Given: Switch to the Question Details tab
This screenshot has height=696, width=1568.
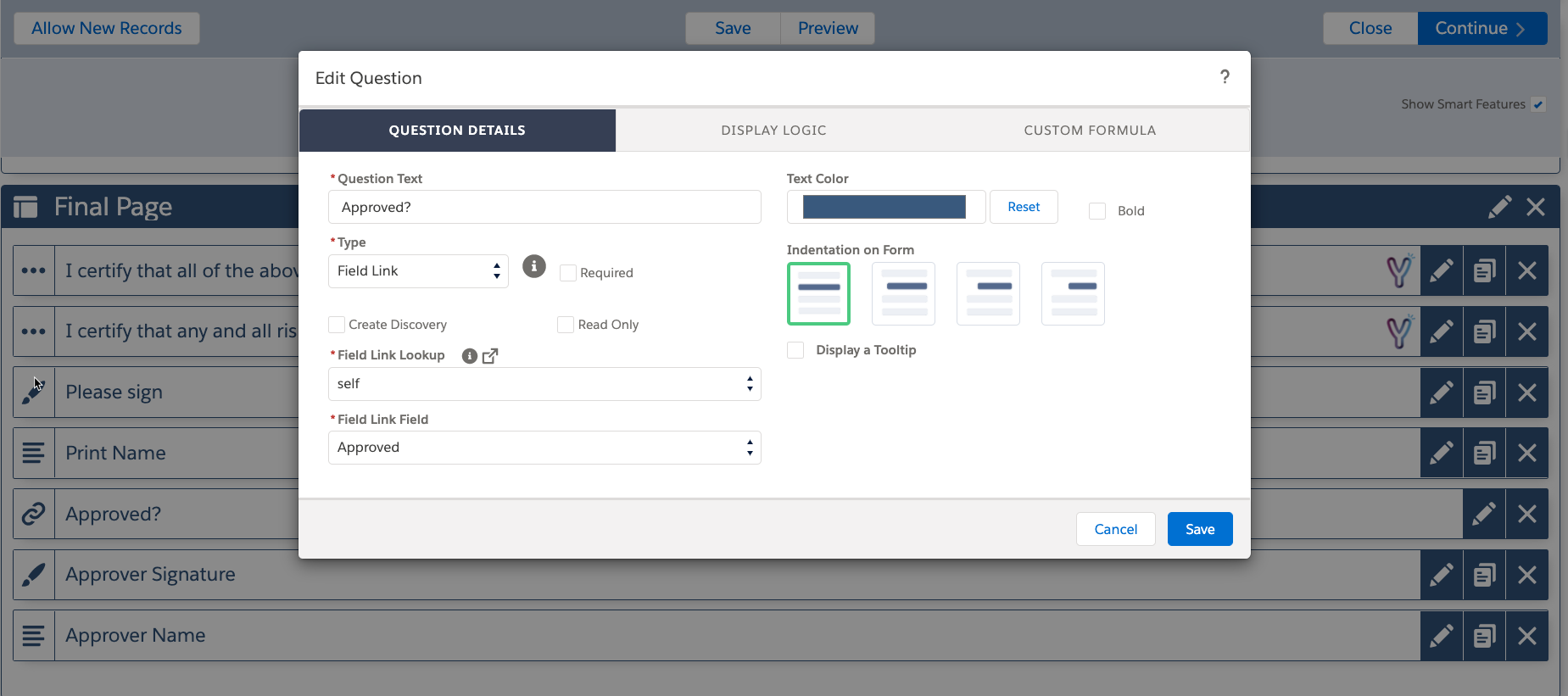Looking at the screenshot, I should [x=457, y=131].
